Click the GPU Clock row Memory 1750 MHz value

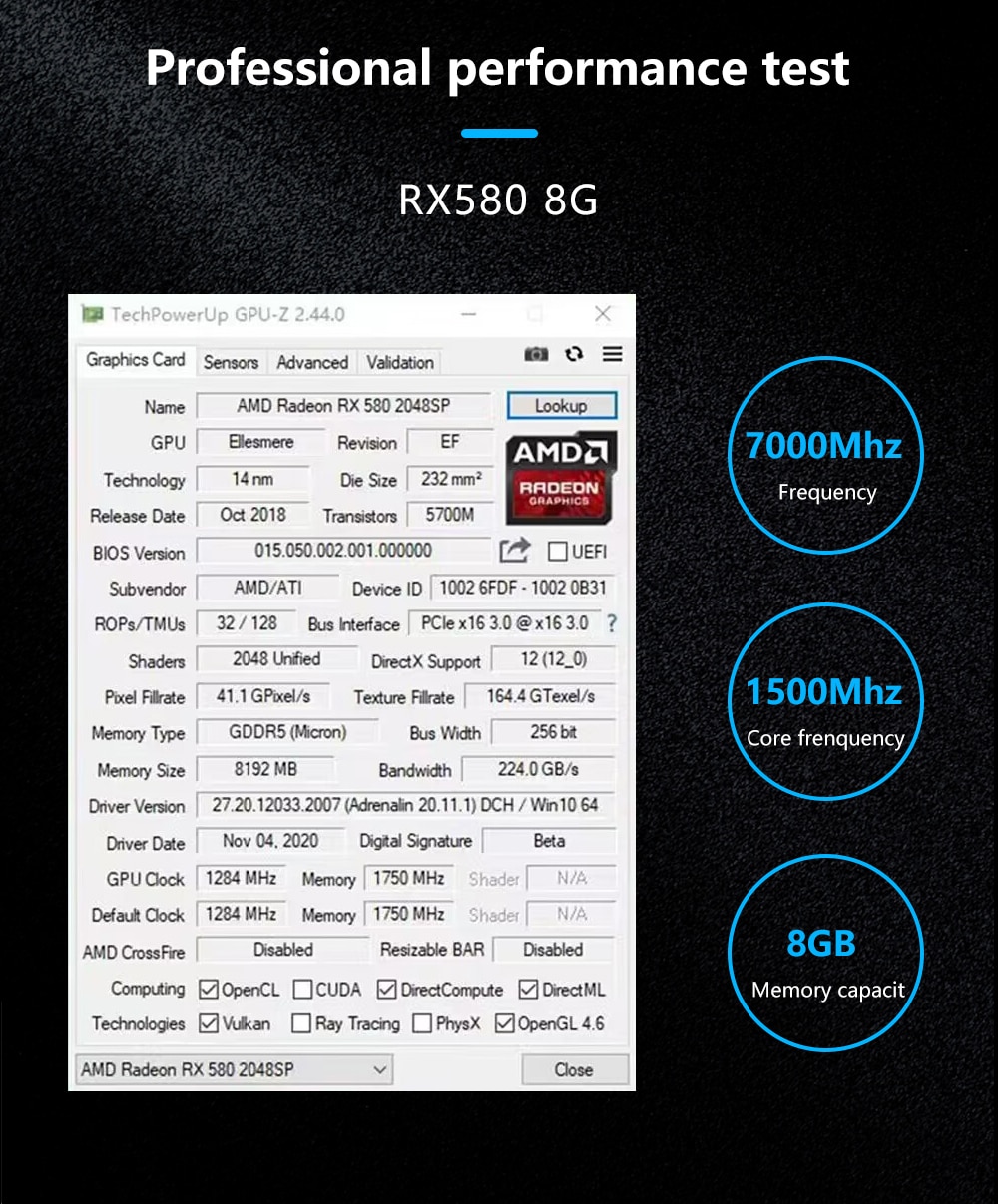point(409,878)
